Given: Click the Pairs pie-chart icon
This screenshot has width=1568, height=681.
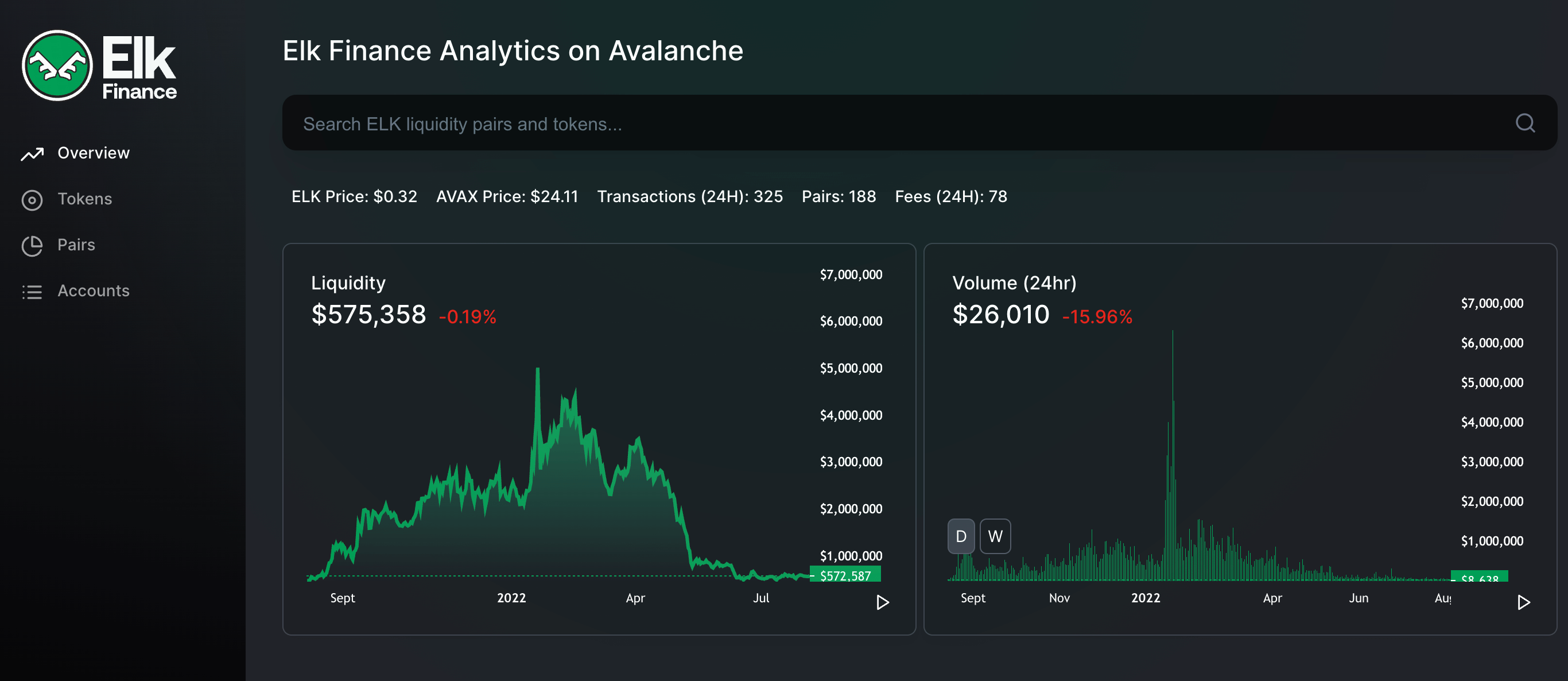Looking at the screenshot, I should click(32, 246).
